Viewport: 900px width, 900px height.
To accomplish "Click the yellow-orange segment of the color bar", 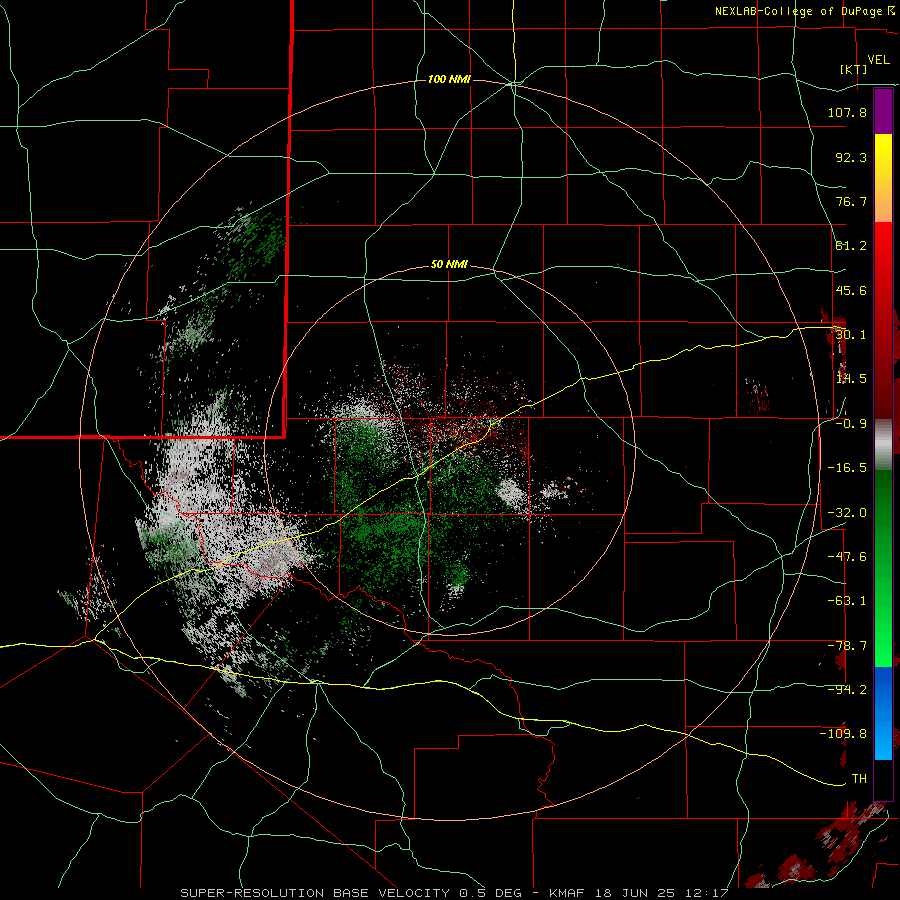I will click(x=883, y=178).
